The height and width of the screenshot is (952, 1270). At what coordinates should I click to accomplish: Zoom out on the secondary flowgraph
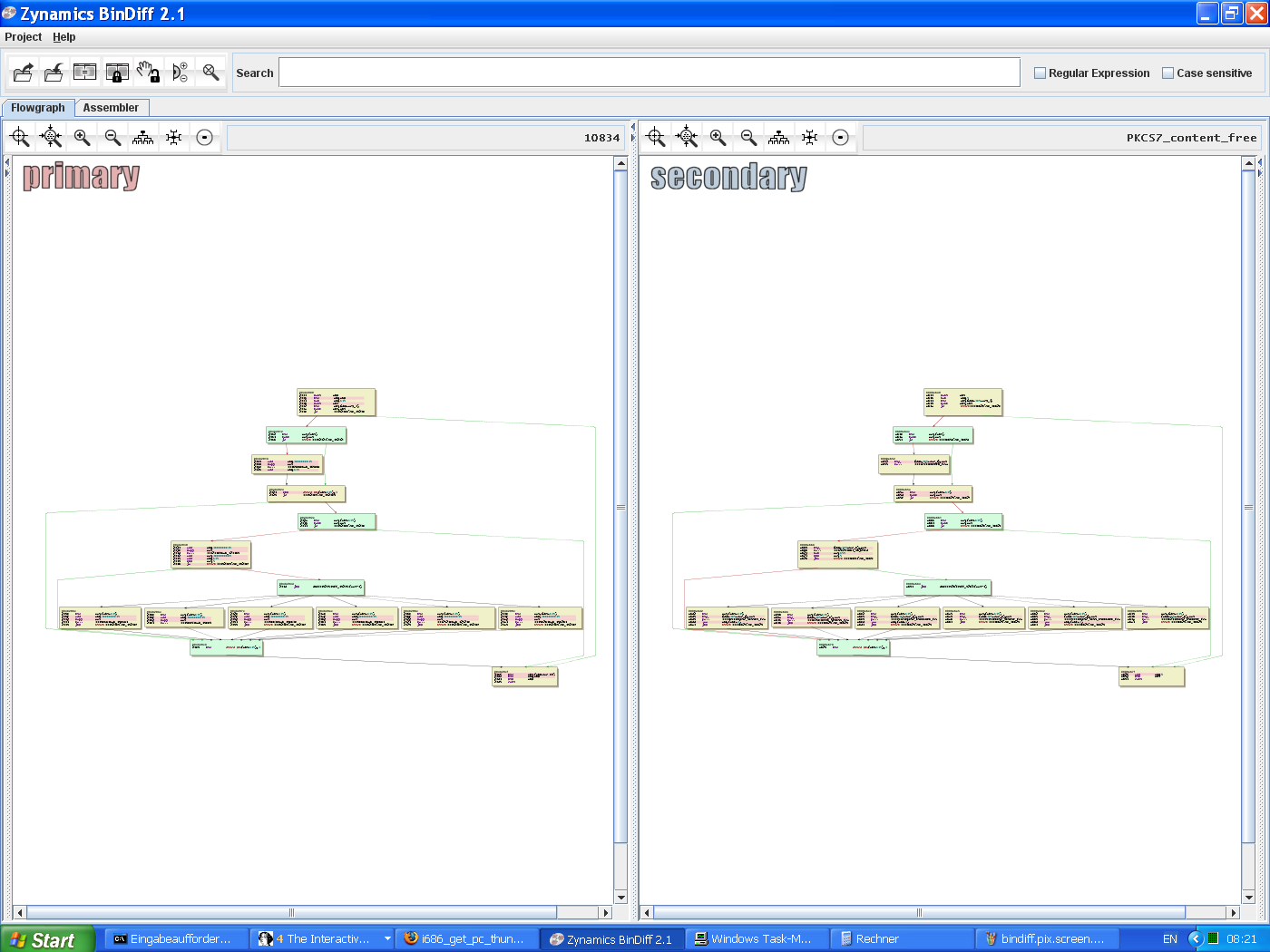click(749, 138)
